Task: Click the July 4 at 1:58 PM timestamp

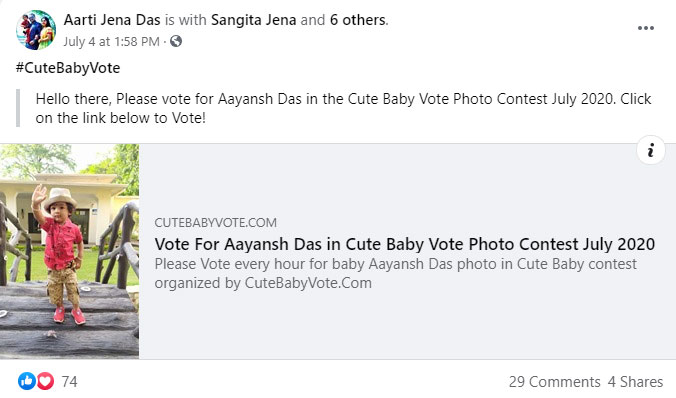Action: tap(112, 42)
